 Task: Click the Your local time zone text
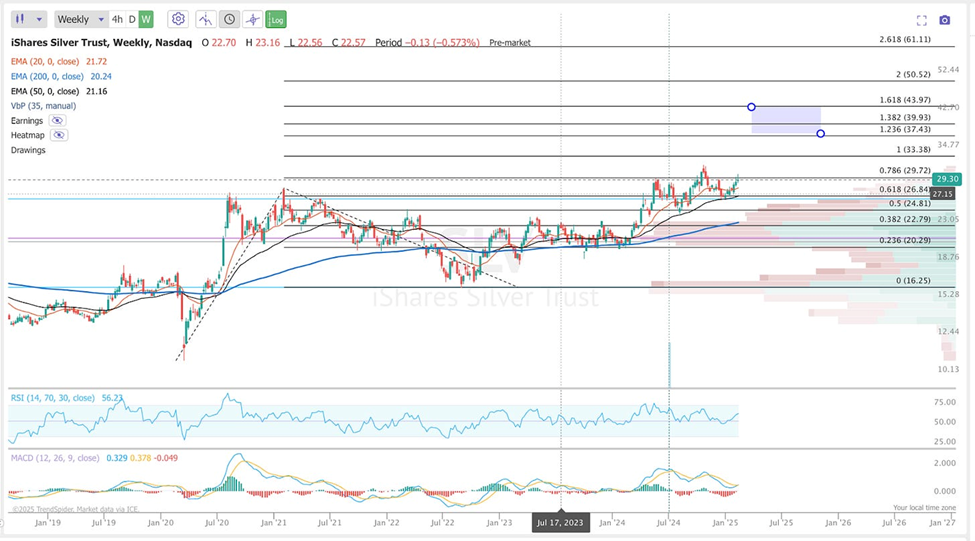tap(925, 507)
